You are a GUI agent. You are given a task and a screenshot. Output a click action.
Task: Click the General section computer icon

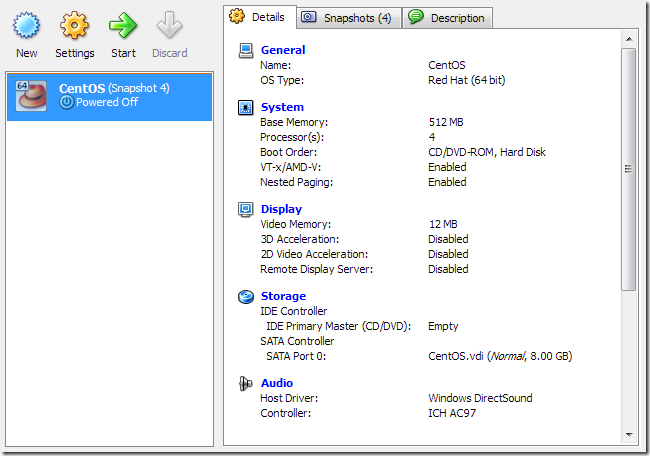point(246,51)
